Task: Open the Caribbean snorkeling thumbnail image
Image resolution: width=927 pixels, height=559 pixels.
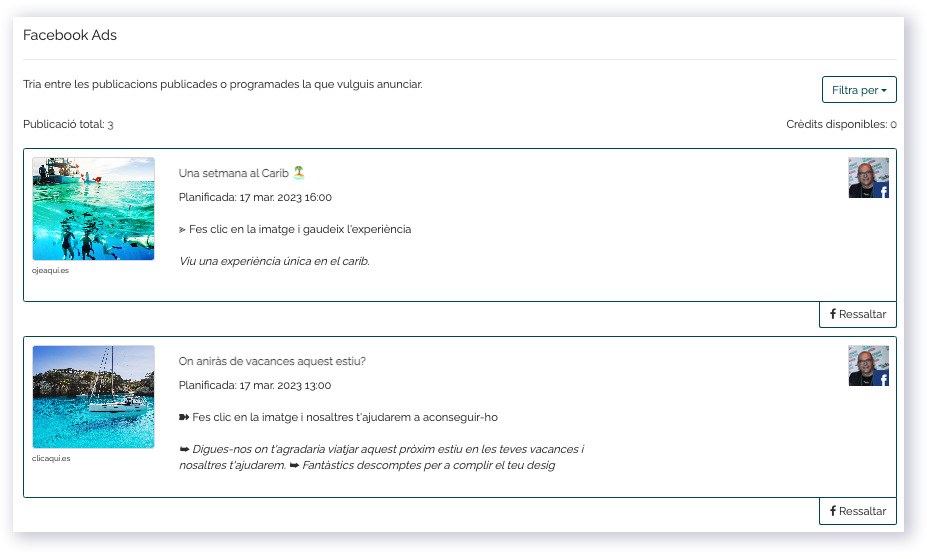Action: click(93, 209)
